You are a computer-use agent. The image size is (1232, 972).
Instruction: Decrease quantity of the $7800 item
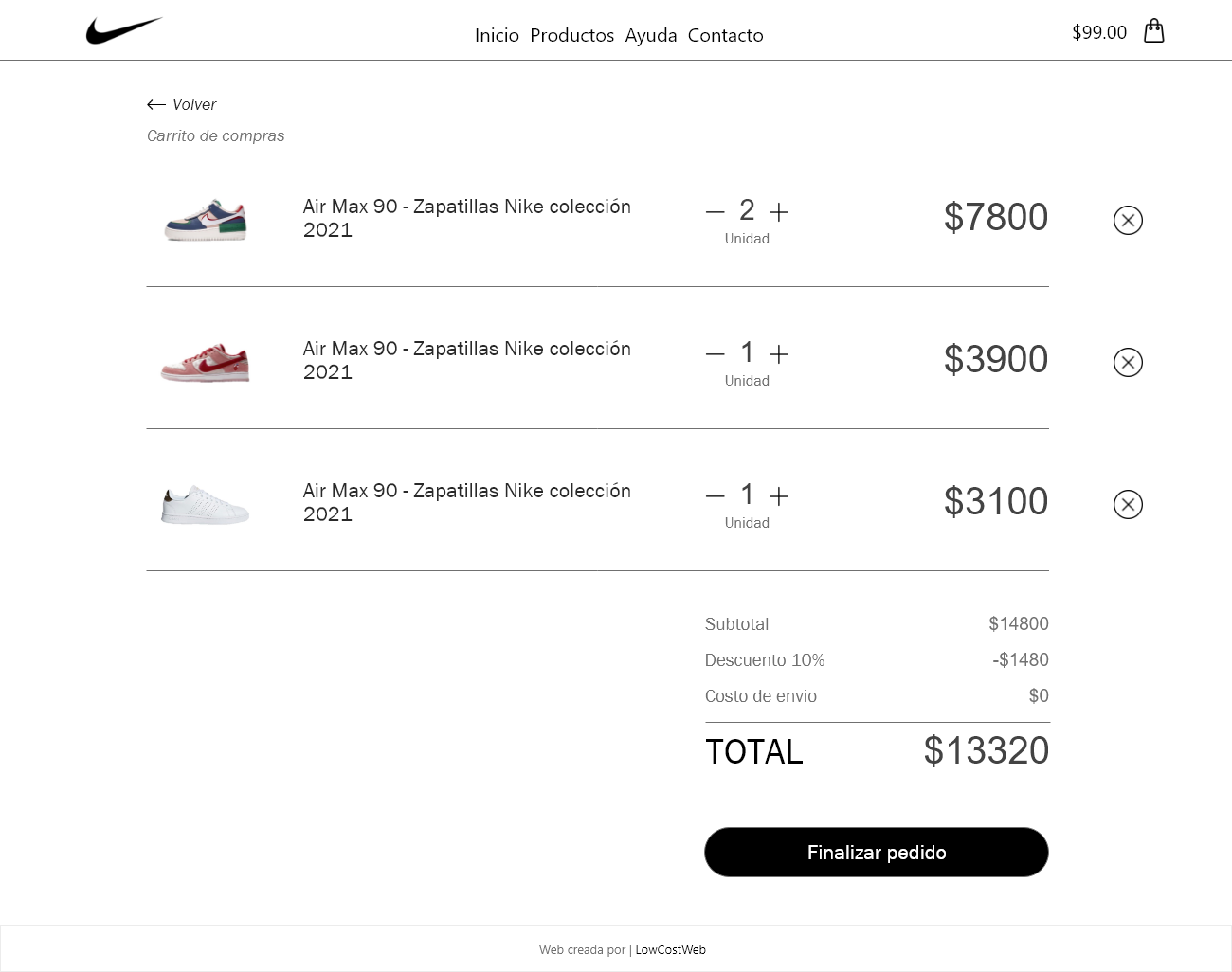pyautogui.click(x=716, y=212)
